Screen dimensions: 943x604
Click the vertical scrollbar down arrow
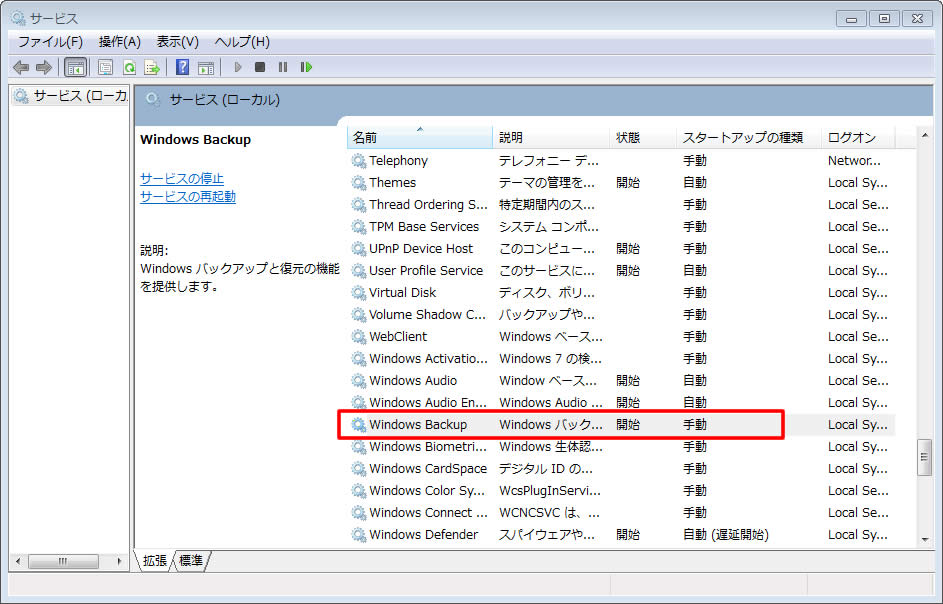point(924,539)
